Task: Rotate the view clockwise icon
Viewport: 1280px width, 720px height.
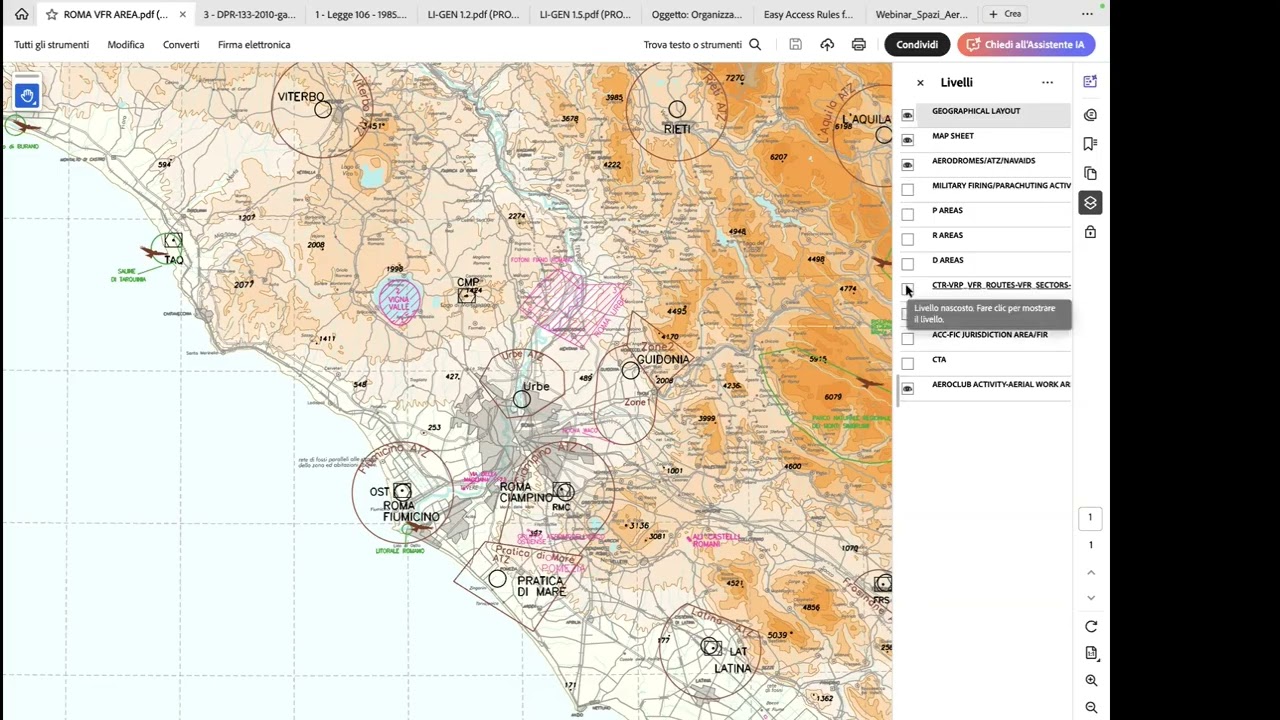Action: click(x=1091, y=627)
